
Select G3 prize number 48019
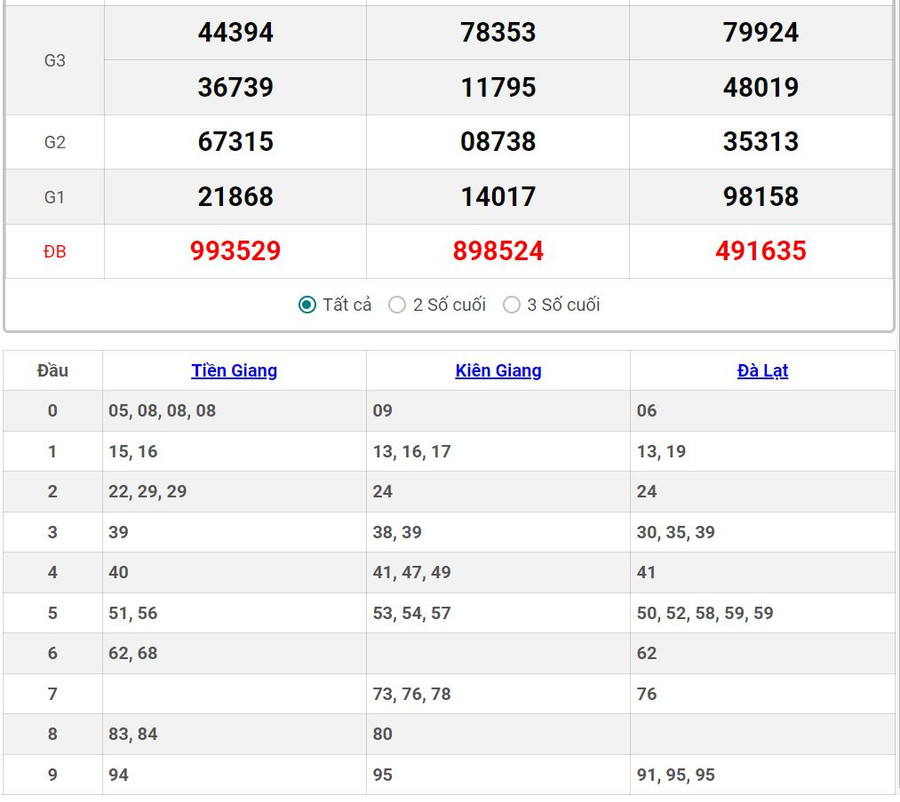click(761, 88)
